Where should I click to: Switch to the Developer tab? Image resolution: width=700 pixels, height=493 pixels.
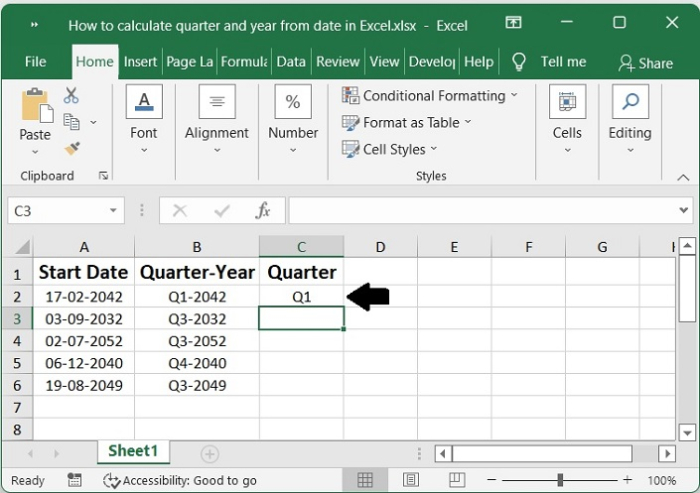pyautogui.click(x=432, y=62)
